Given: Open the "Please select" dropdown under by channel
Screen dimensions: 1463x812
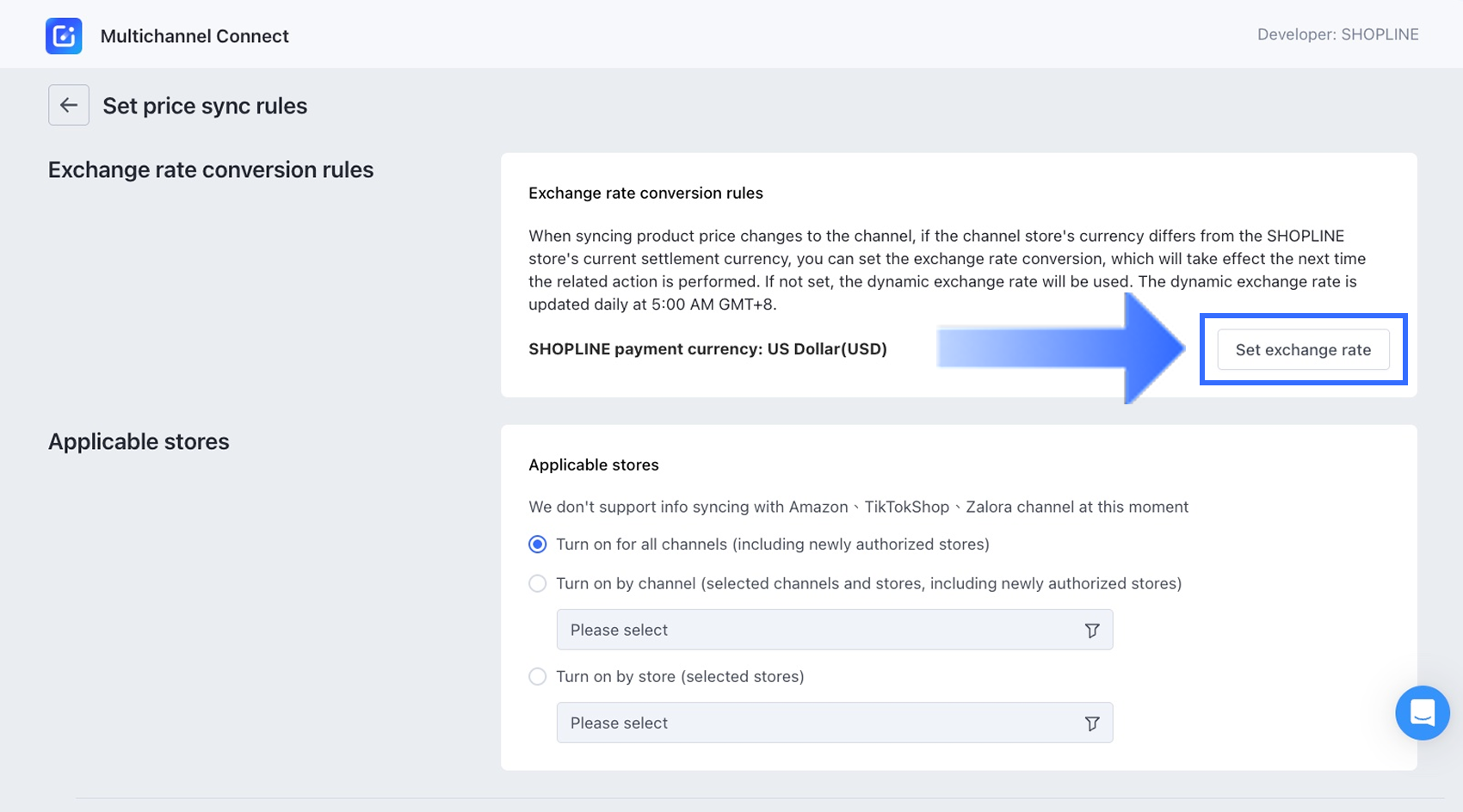Looking at the screenshot, I should (x=818, y=631).
